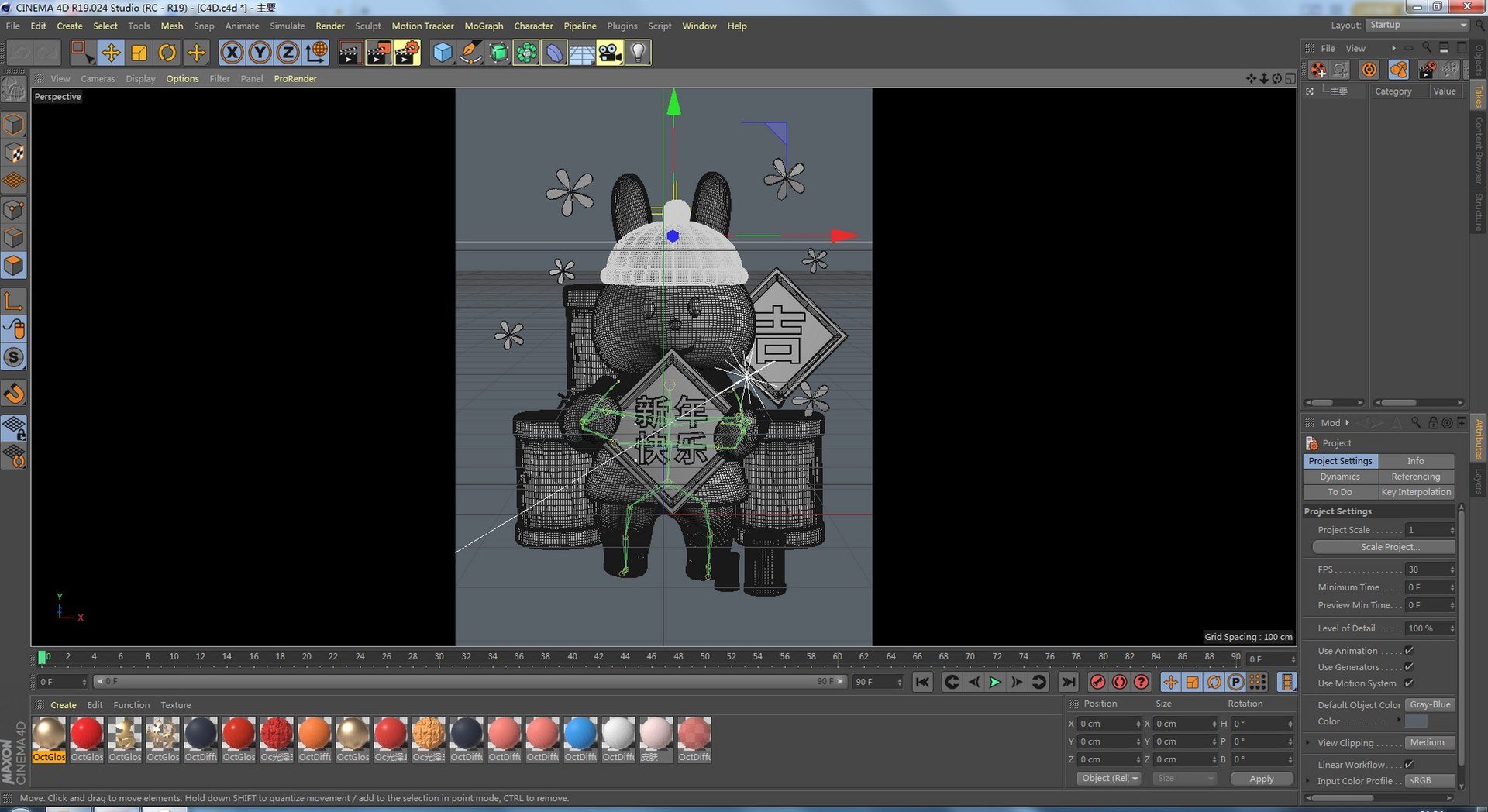Select the Scale tool
Screen dimensions: 1488x812
coord(139,53)
